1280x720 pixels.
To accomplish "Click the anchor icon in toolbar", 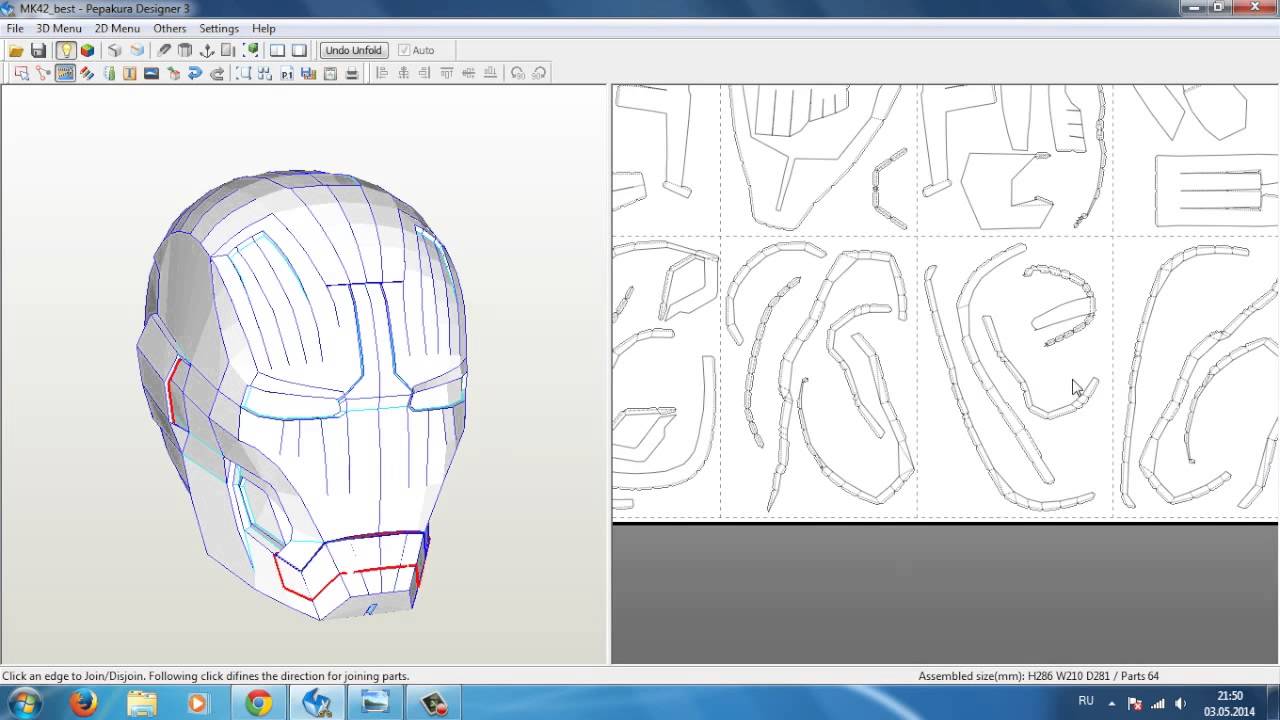I will click(x=207, y=50).
